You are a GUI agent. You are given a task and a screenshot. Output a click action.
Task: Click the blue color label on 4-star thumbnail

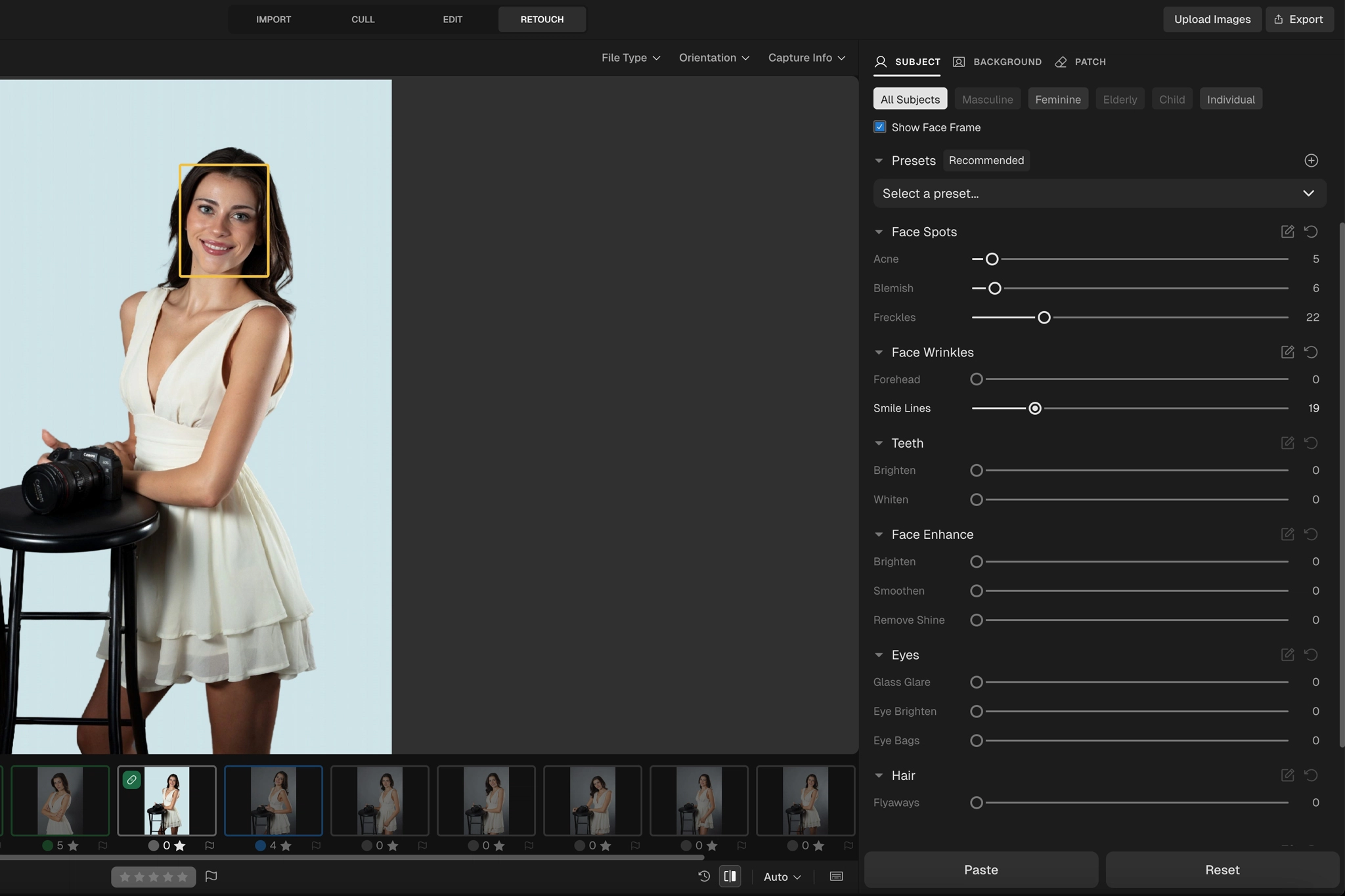pyautogui.click(x=260, y=845)
